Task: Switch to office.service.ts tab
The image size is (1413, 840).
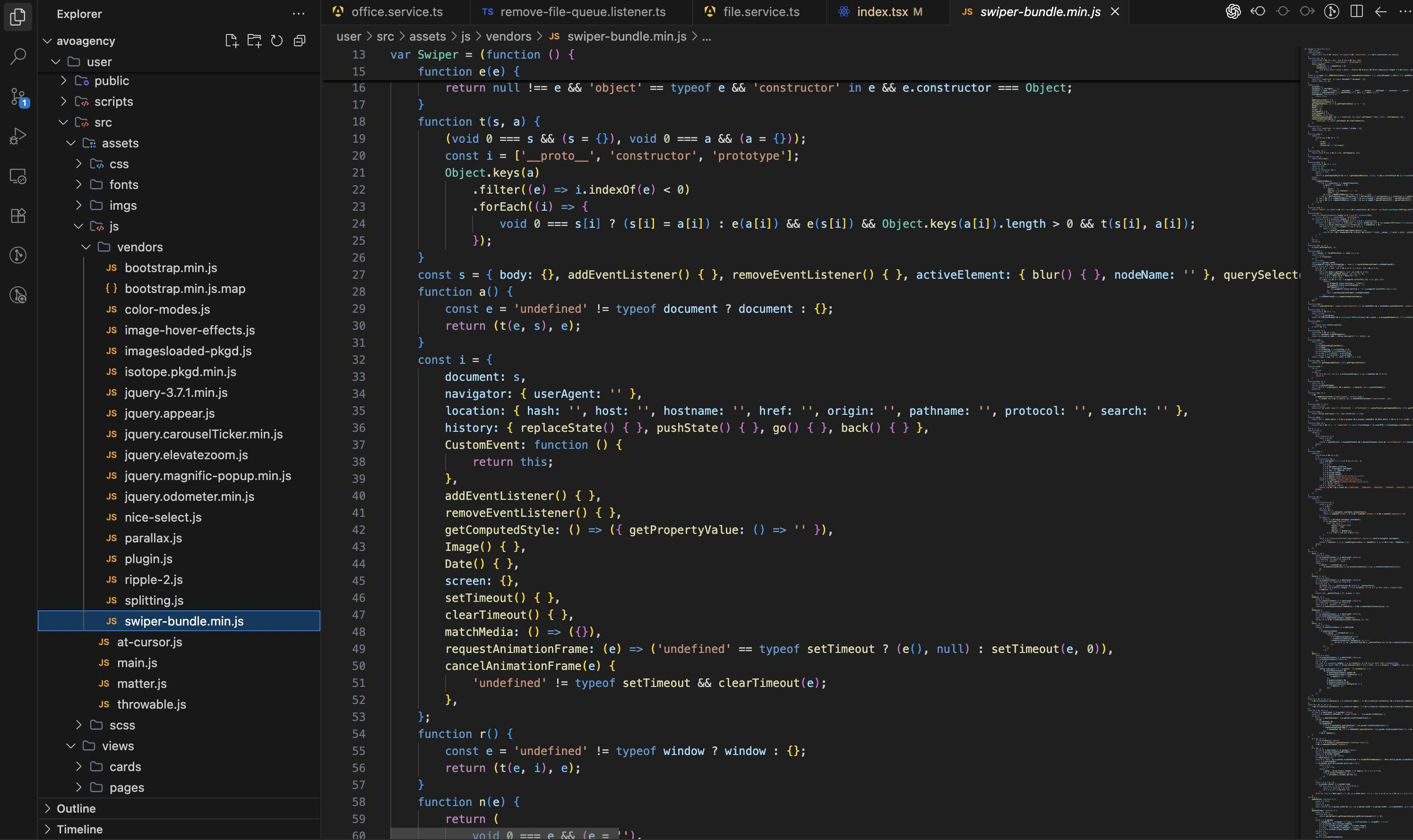Action: coord(396,12)
